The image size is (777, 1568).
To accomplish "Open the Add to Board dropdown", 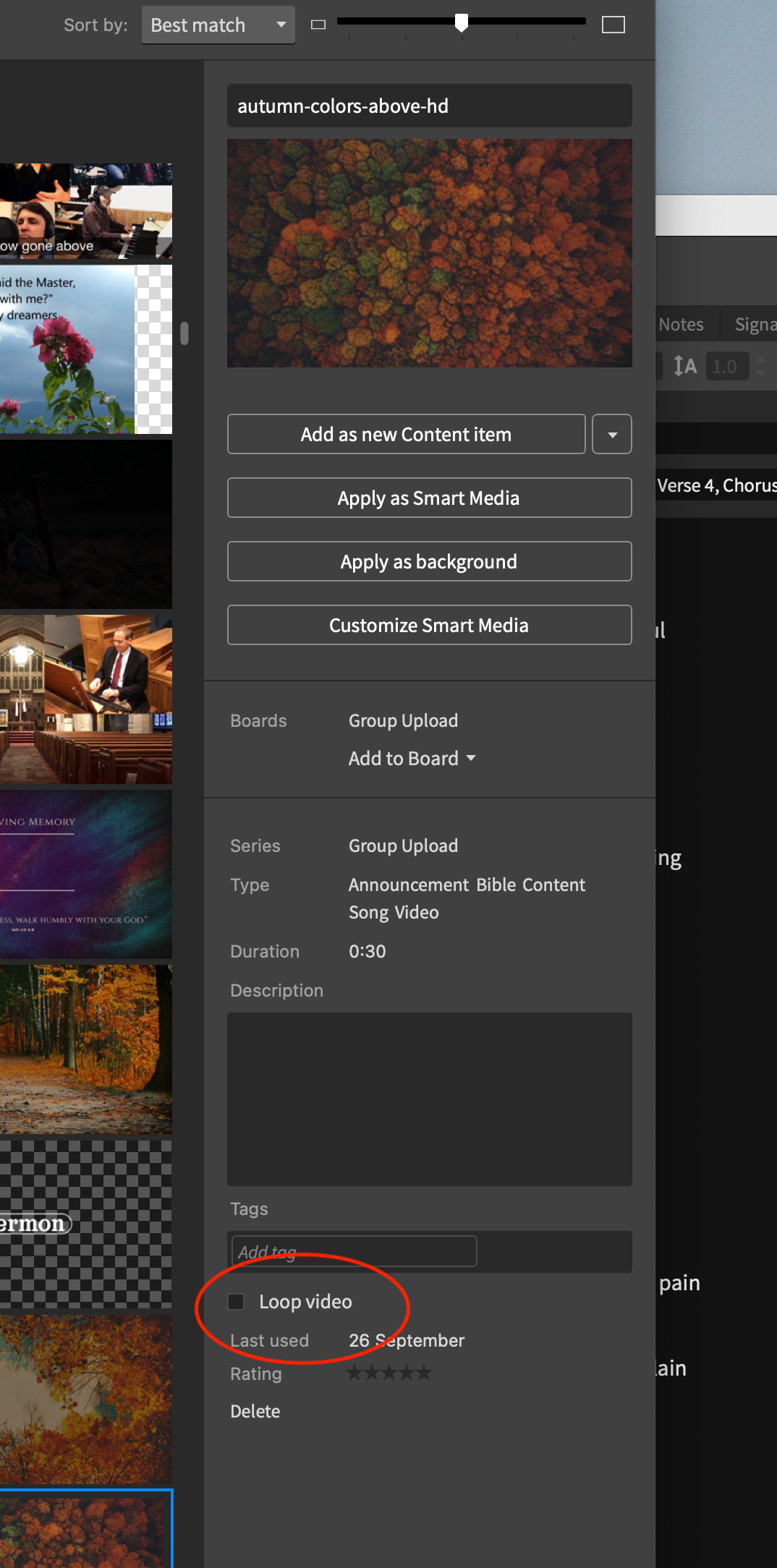I will 412,759.
